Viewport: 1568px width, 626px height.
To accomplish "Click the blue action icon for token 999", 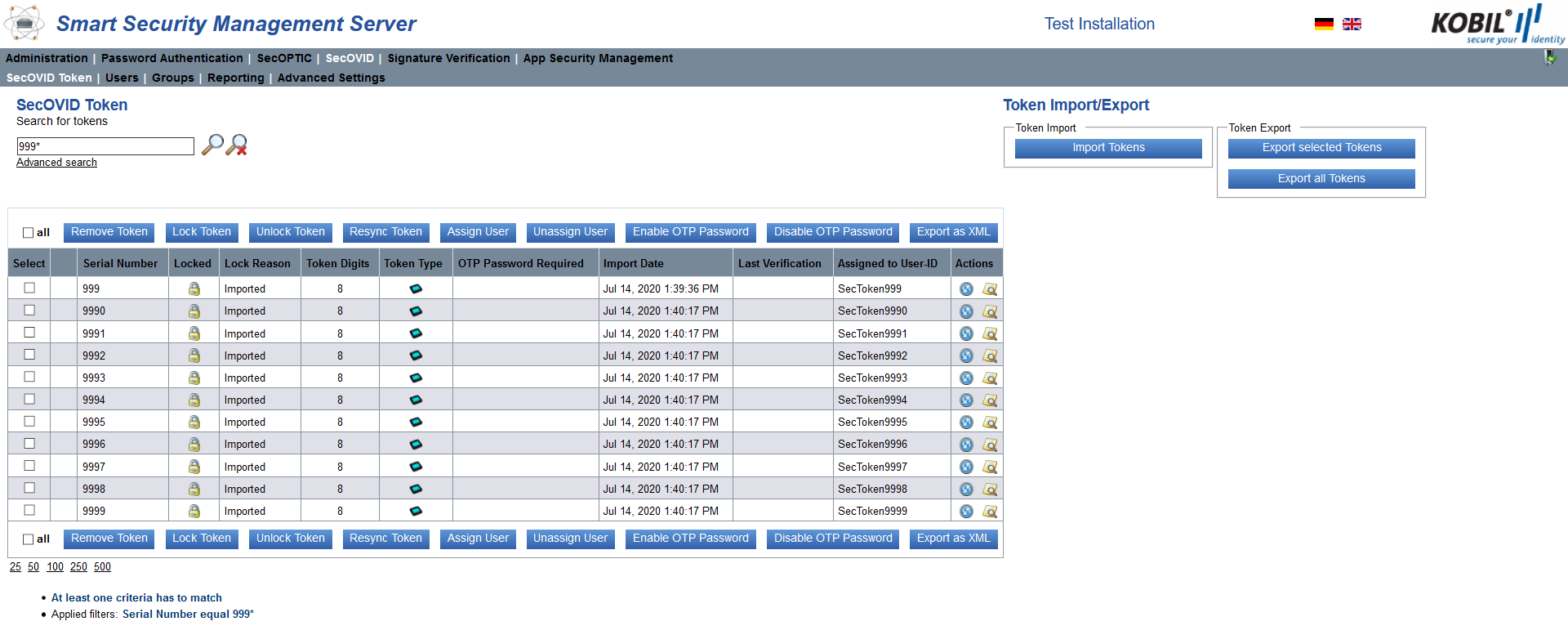I will coord(966,289).
